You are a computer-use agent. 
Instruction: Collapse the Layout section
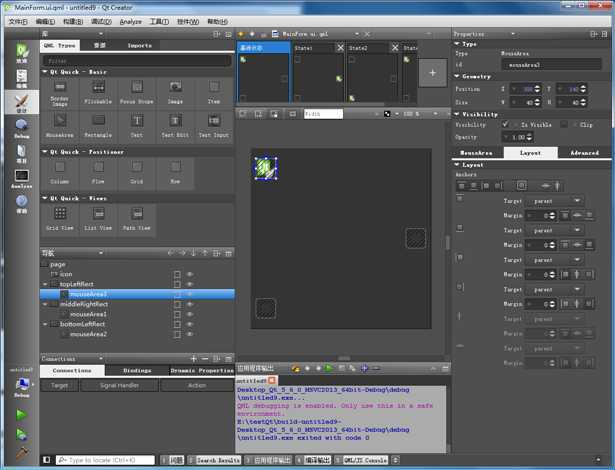click(457, 165)
